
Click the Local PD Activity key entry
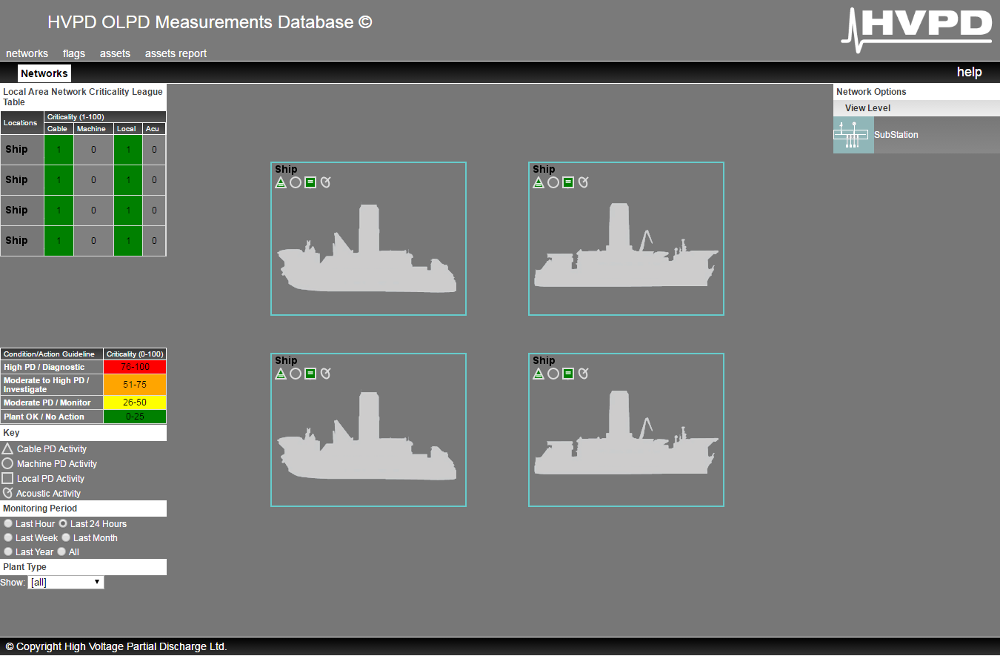click(43, 478)
